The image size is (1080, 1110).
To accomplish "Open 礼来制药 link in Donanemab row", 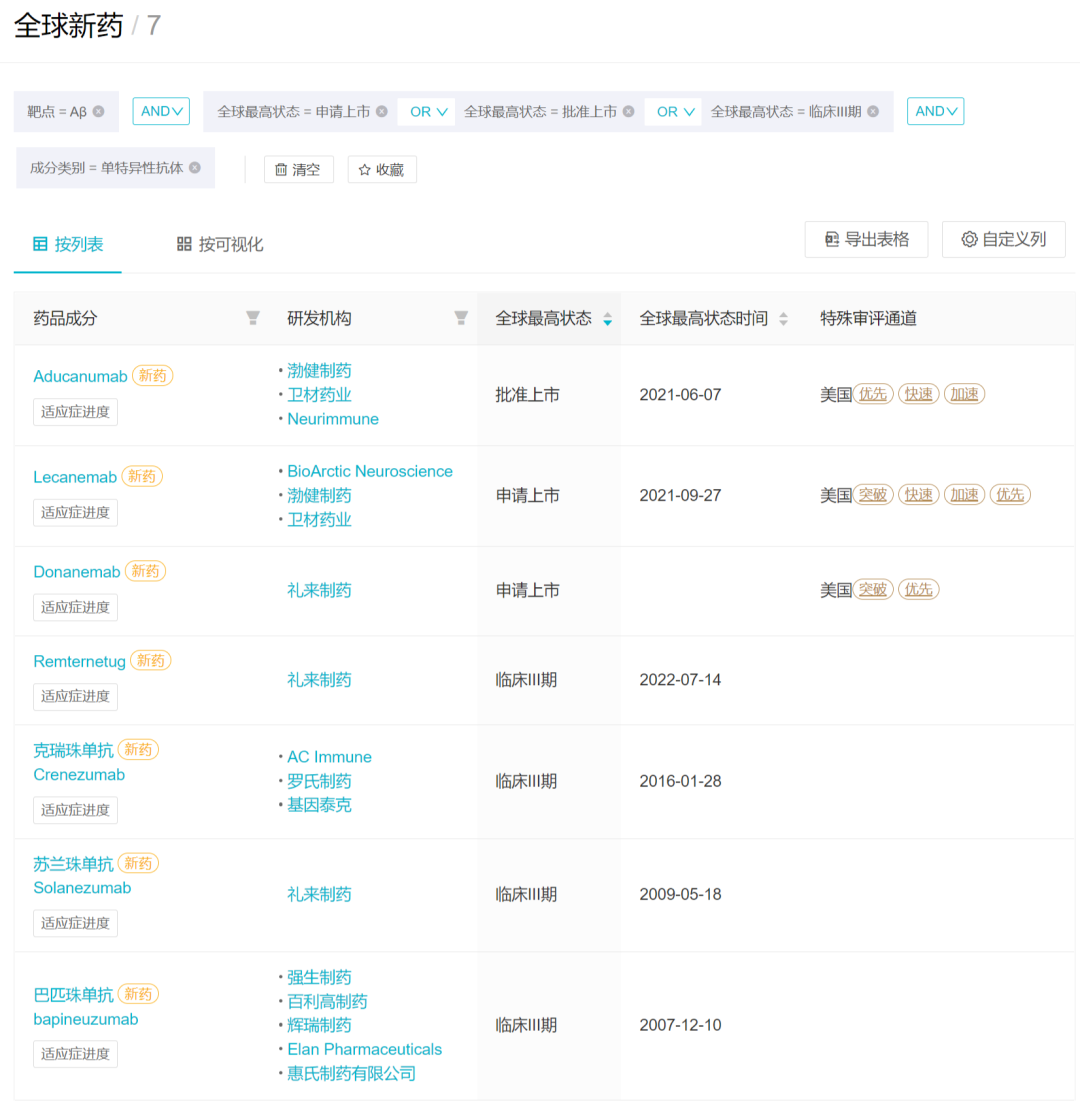I will [x=319, y=590].
